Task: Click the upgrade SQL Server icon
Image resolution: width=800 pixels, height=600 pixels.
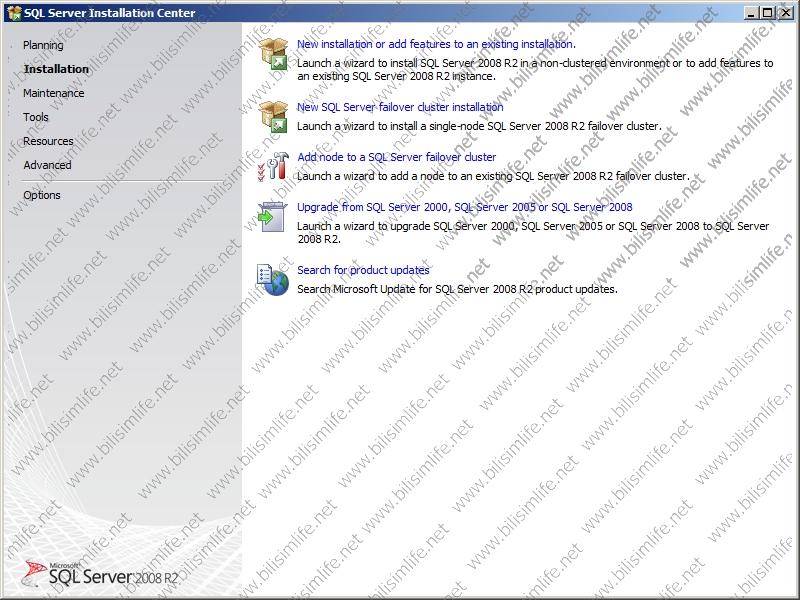Action: coord(272,217)
